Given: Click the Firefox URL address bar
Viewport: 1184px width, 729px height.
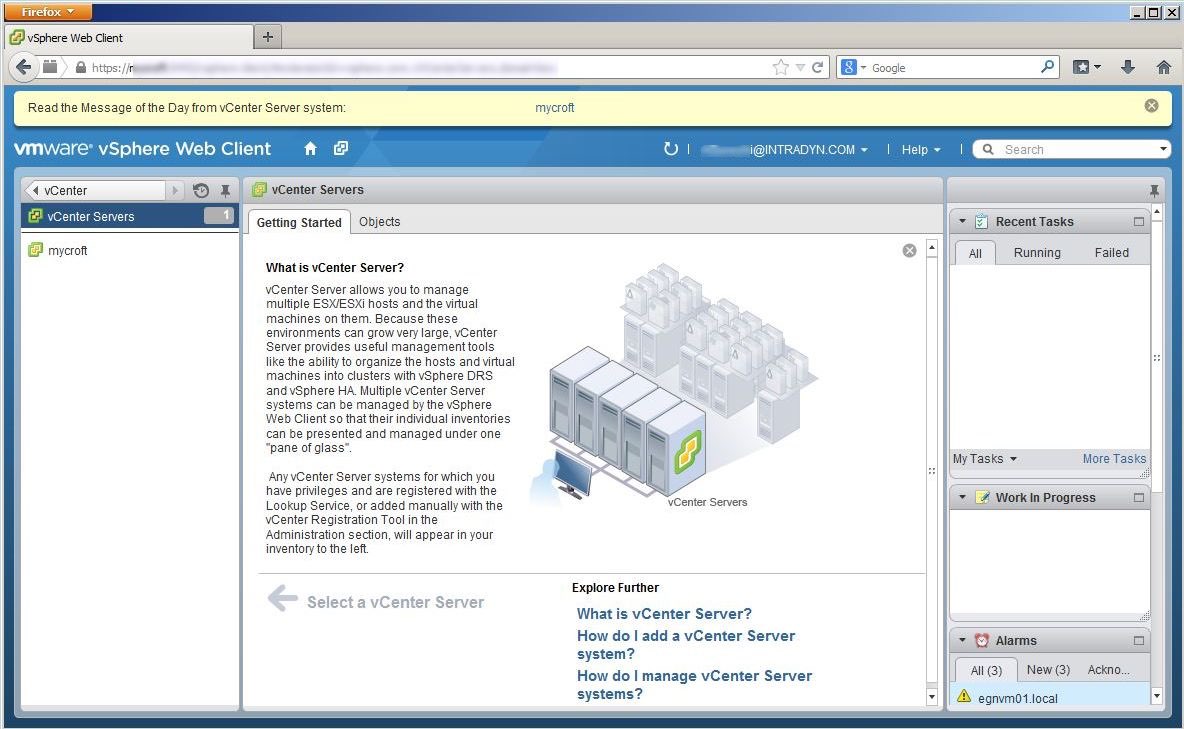Looking at the screenshot, I should 430,67.
